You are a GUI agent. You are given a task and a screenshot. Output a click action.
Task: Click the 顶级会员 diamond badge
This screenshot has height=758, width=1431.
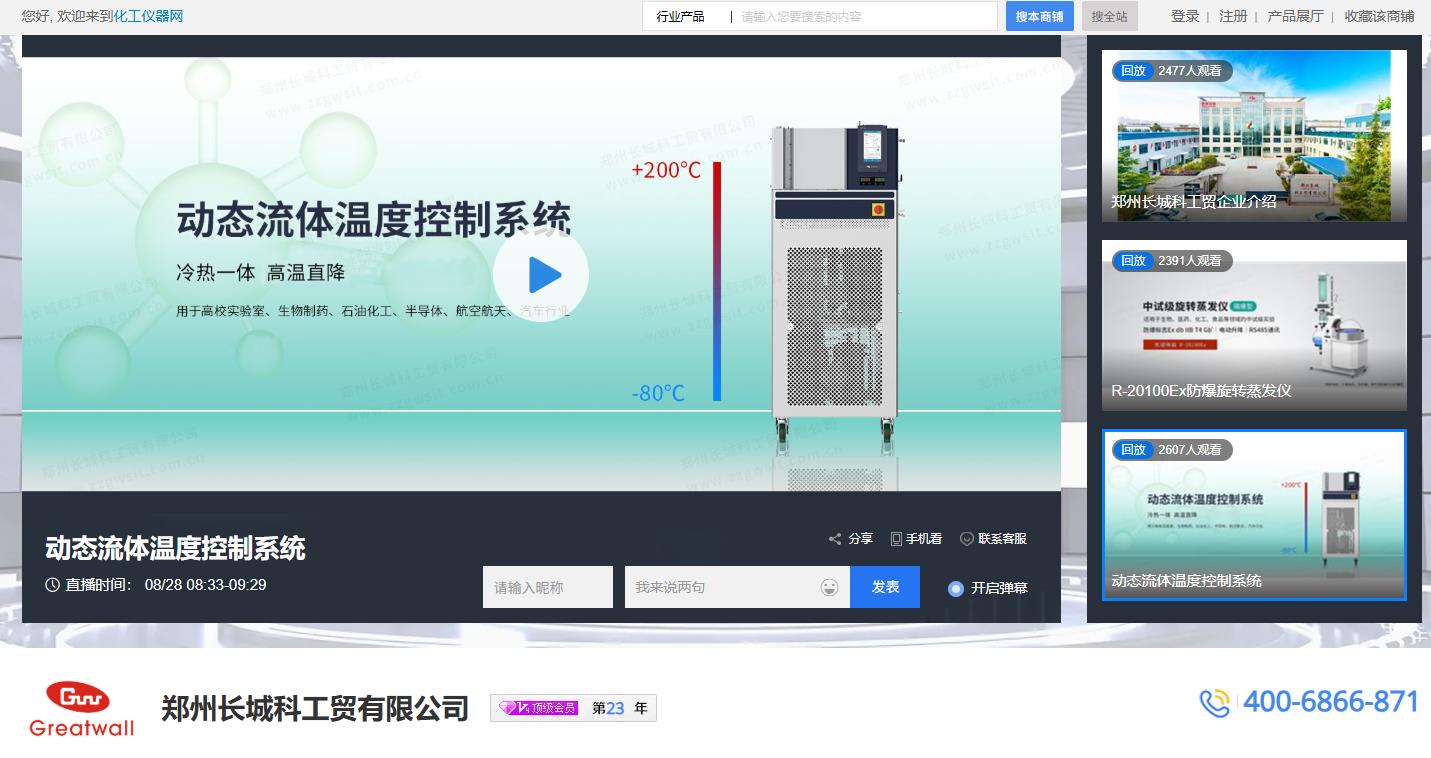(538, 708)
